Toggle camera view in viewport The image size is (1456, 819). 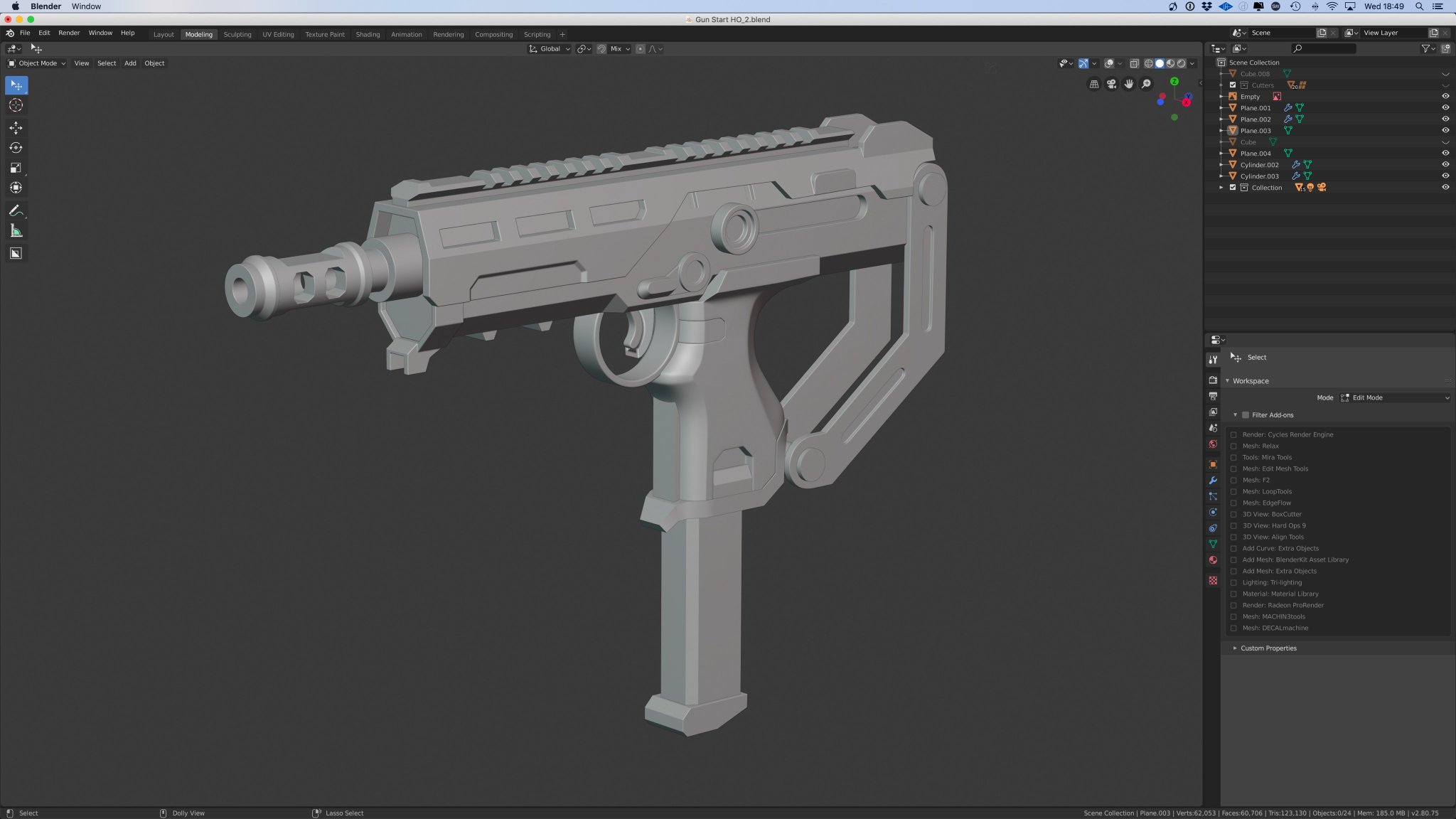click(x=1111, y=84)
